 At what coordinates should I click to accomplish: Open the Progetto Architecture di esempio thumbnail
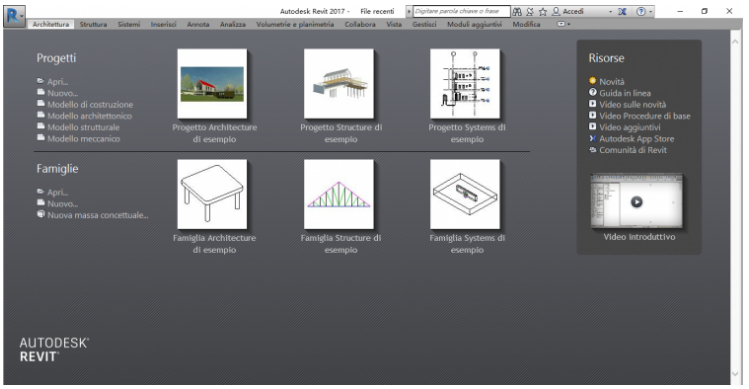pyautogui.click(x=212, y=84)
